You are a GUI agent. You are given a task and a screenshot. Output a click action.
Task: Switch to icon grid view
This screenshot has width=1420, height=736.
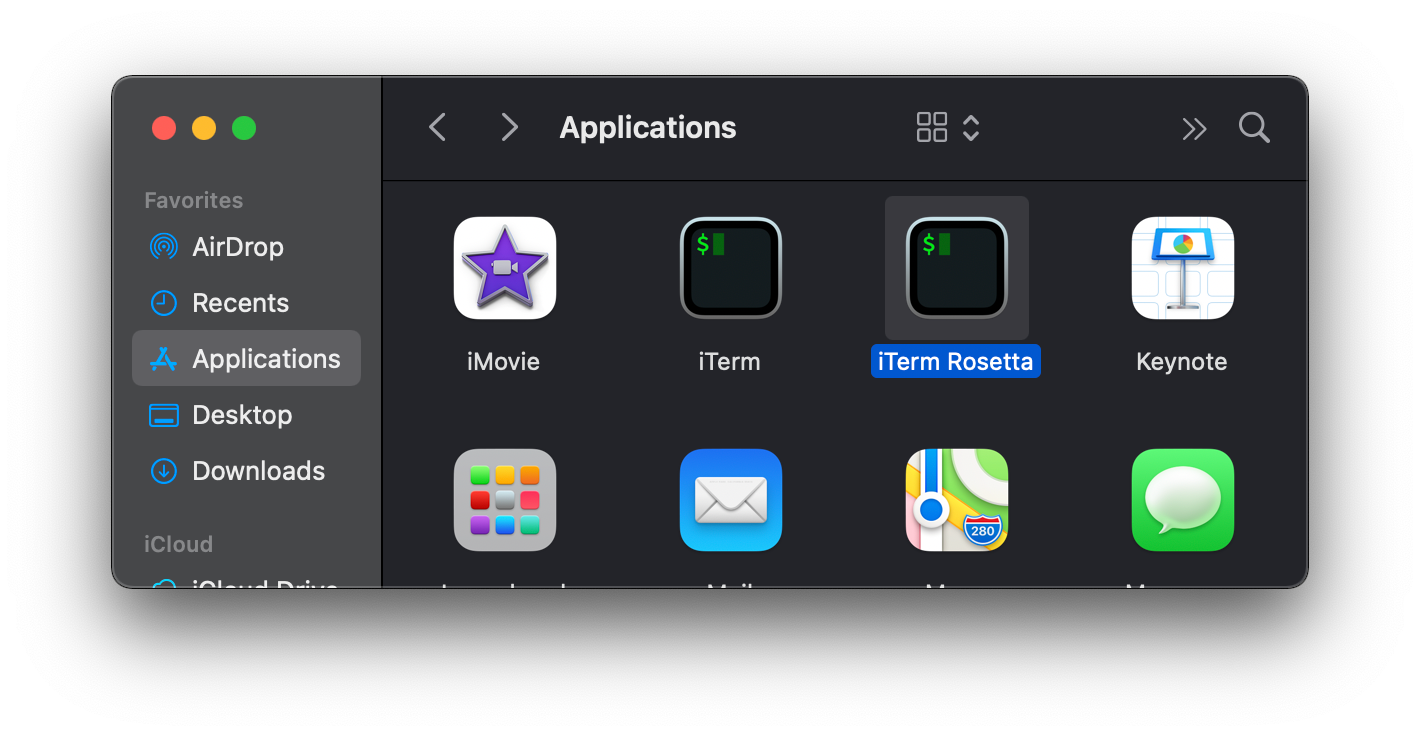point(932,127)
